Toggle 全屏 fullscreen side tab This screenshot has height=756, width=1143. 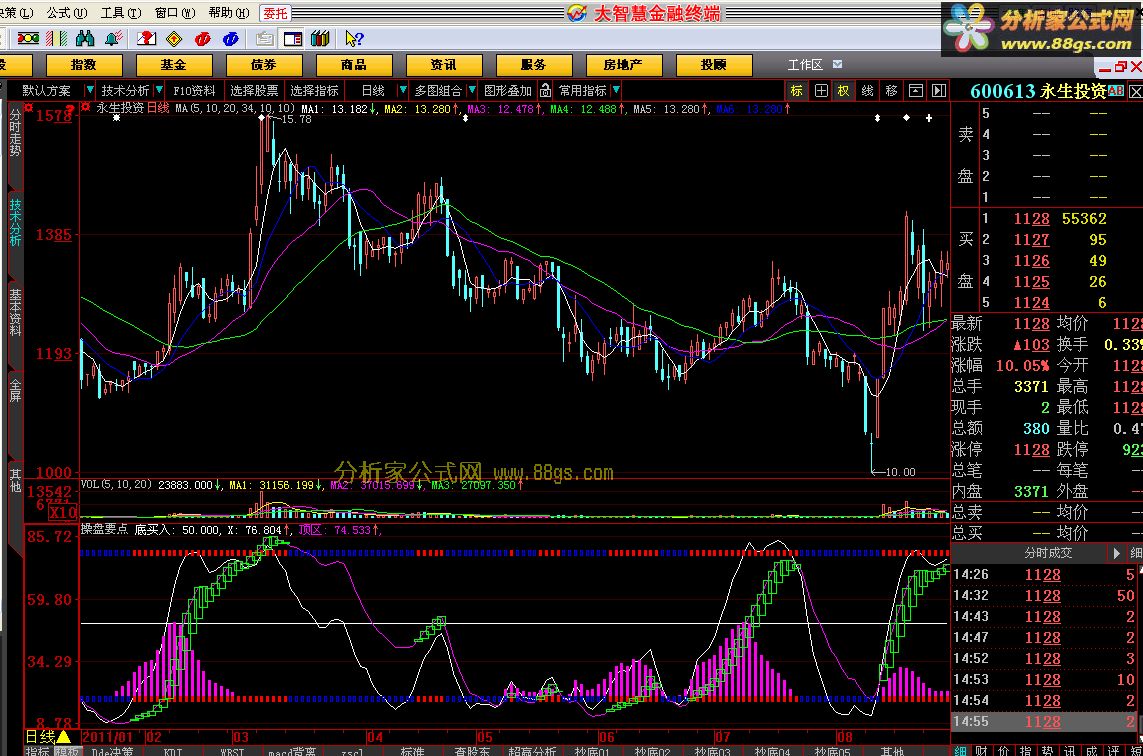15,390
